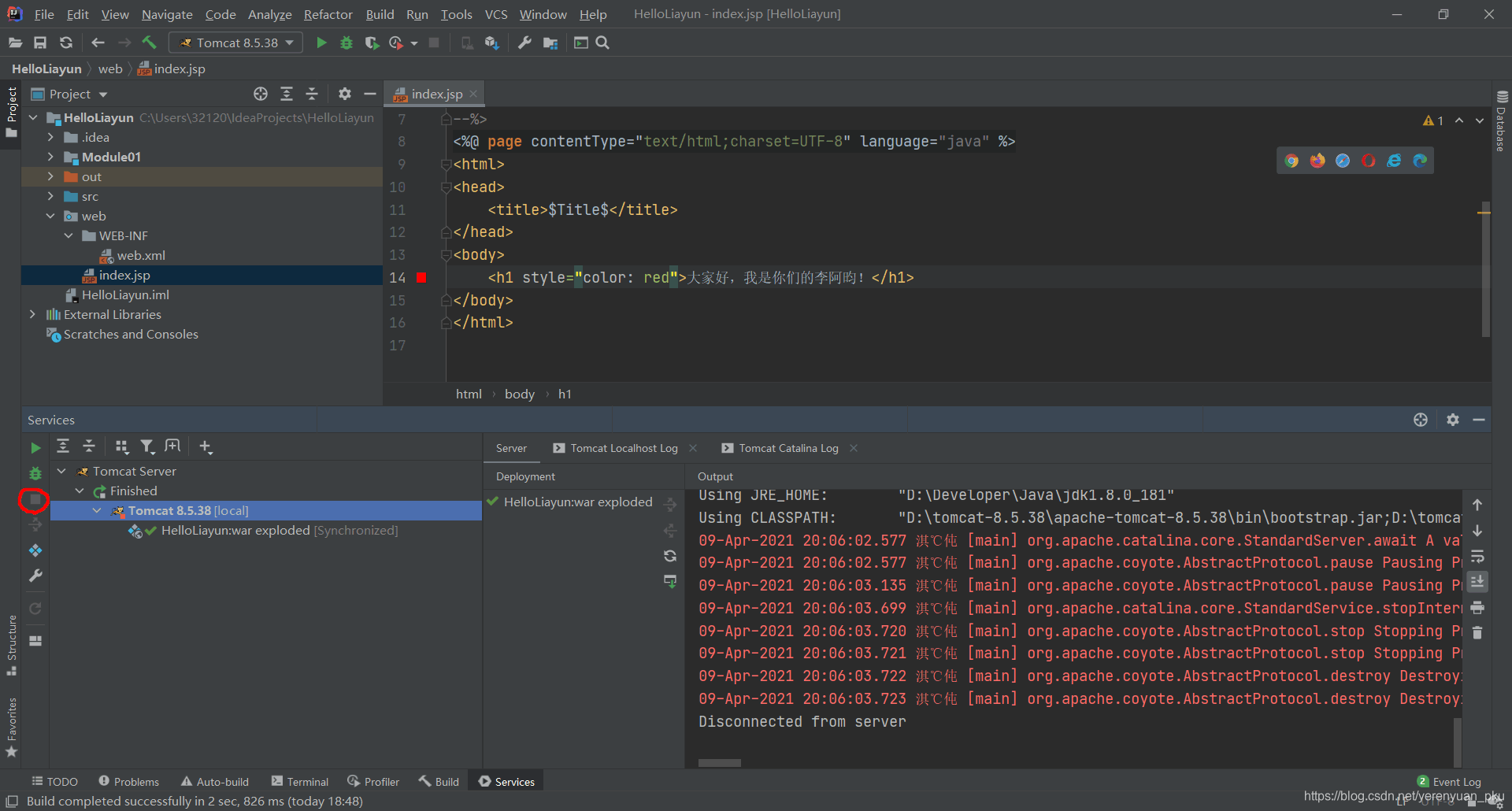The image size is (1512, 811).
Task: Open the Database side panel
Action: 1502,122
